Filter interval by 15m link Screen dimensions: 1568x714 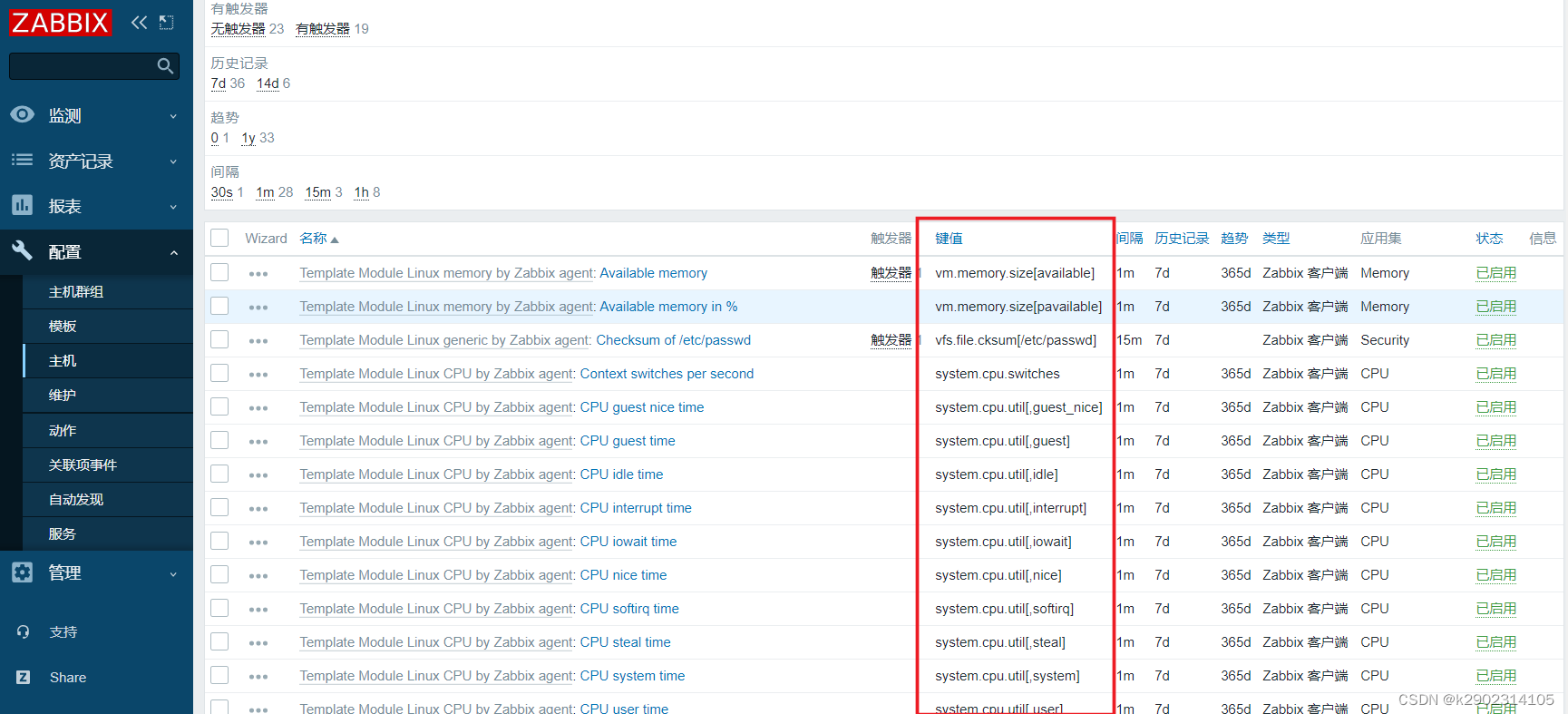click(317, 192)
